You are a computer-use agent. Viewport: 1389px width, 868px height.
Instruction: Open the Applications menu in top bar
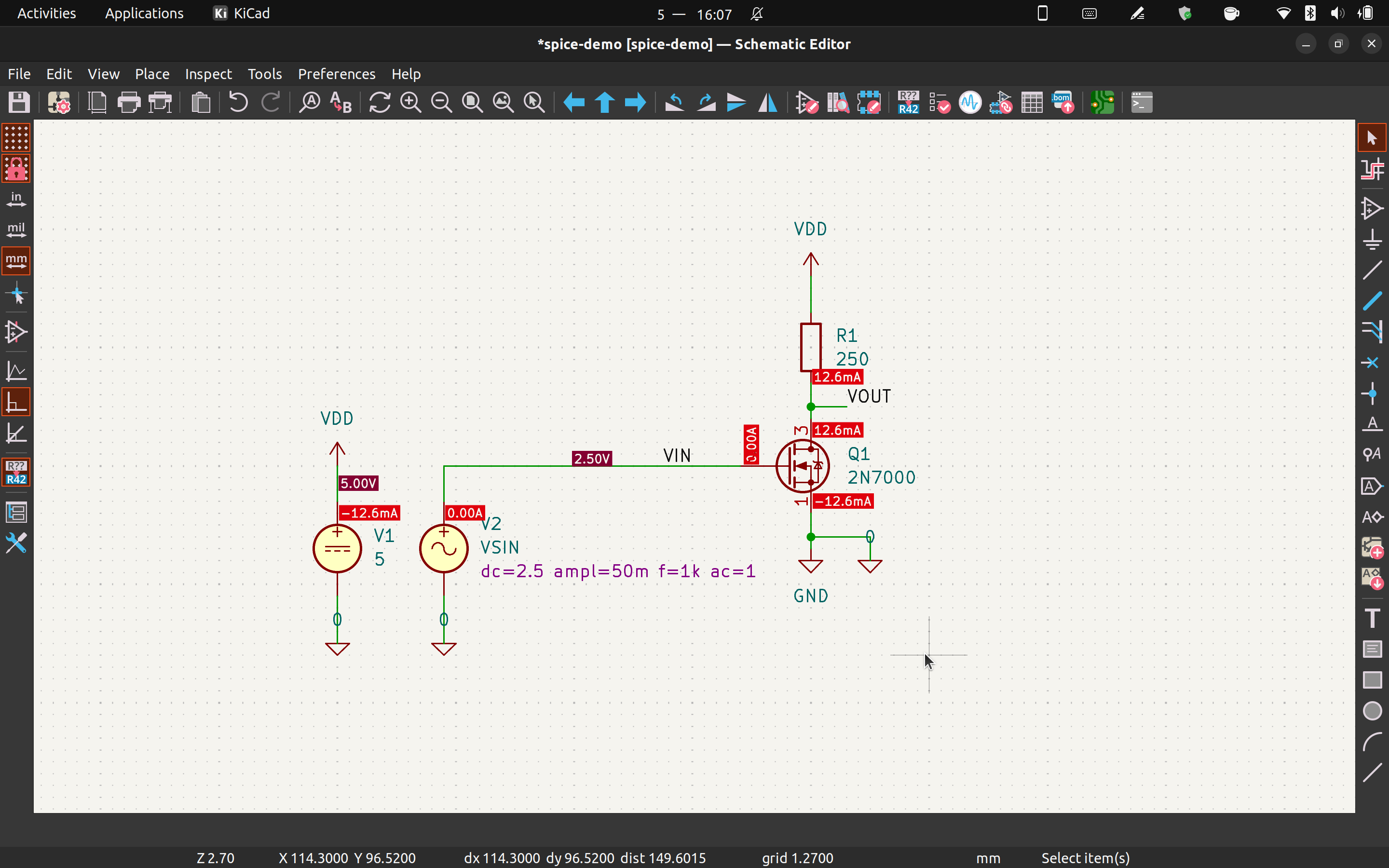pos(144,13)
